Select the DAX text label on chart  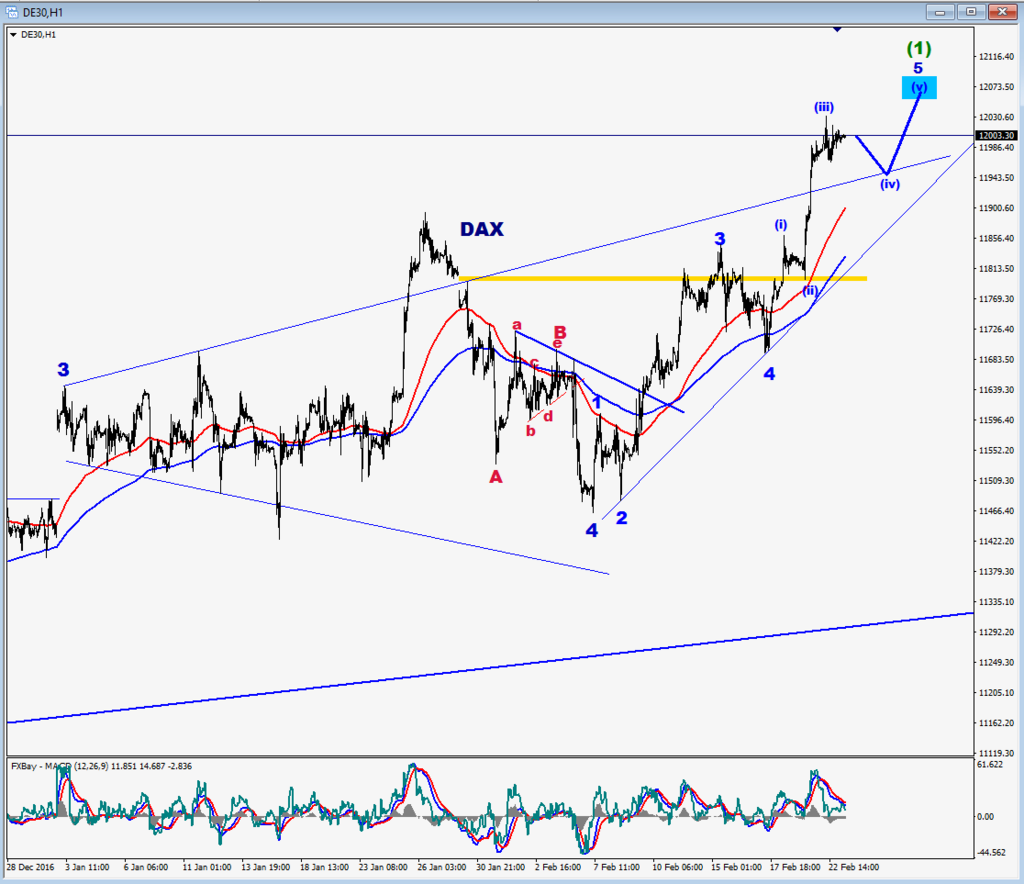tap(482, 229)
